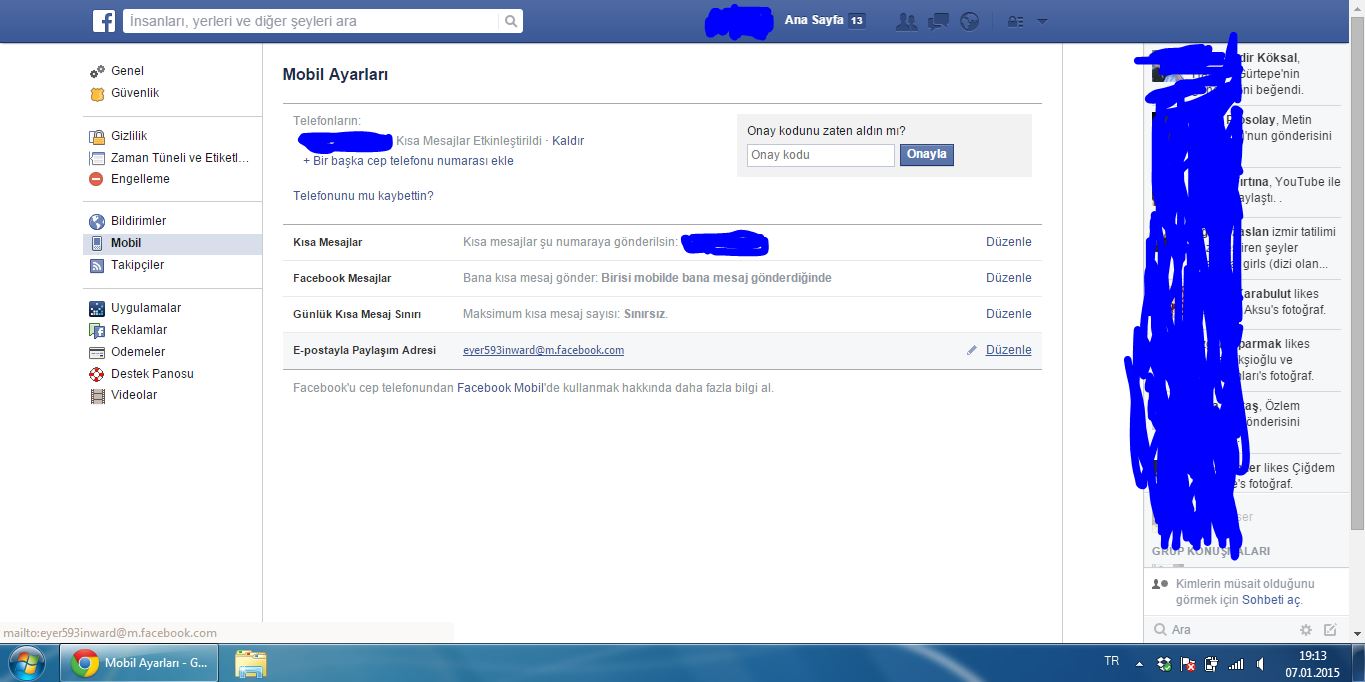
Task: Open the privacy shortcuts lock icon
Action: tap(1015, 21)
